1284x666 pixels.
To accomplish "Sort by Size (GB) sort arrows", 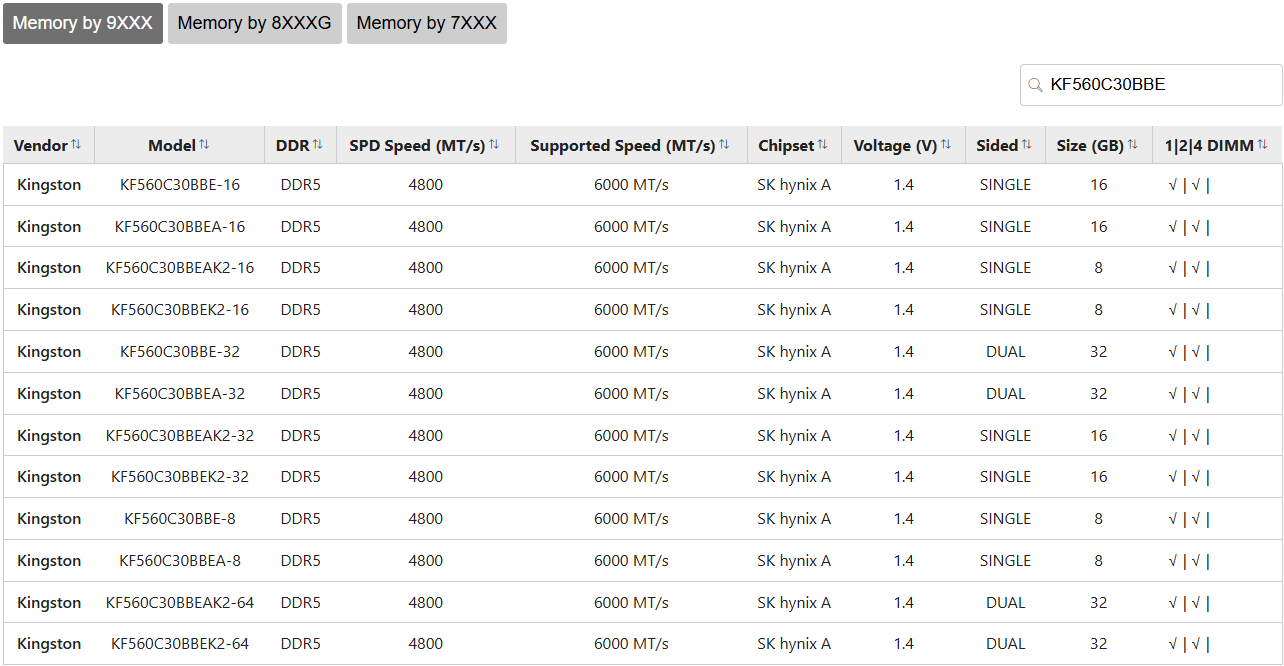I will 1133,145.
